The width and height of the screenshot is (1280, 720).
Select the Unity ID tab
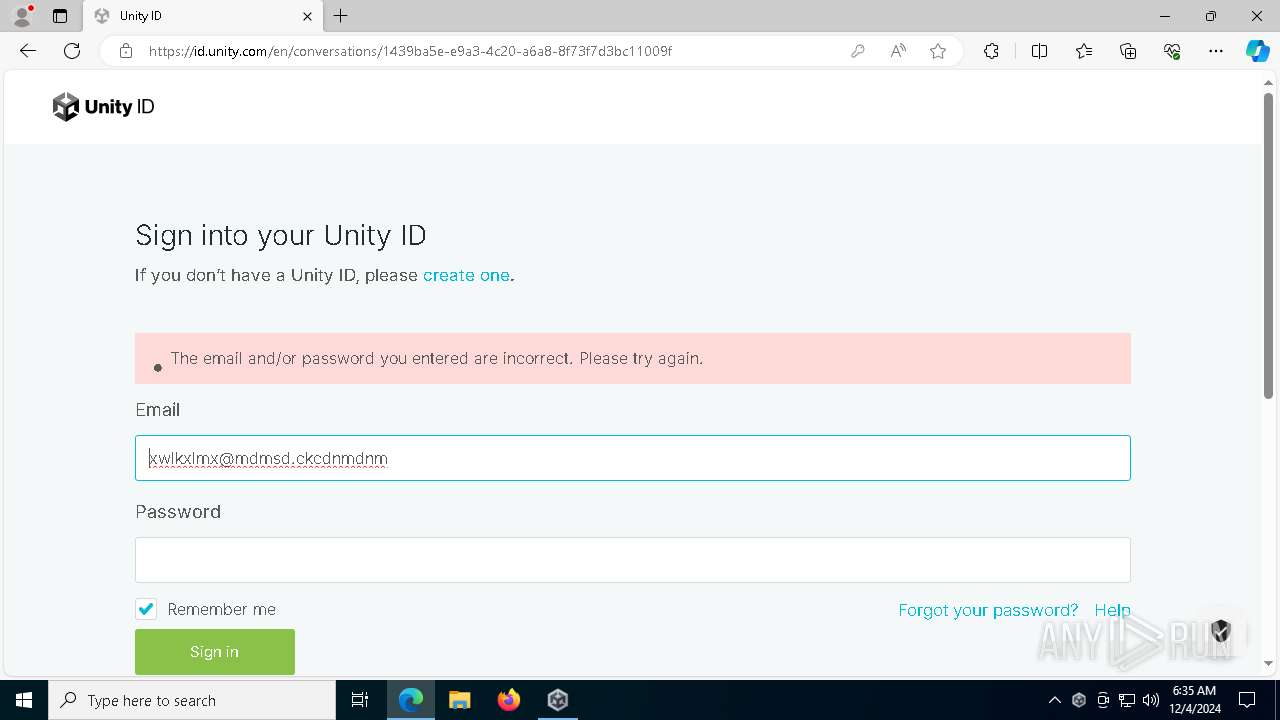pos(203,16)
